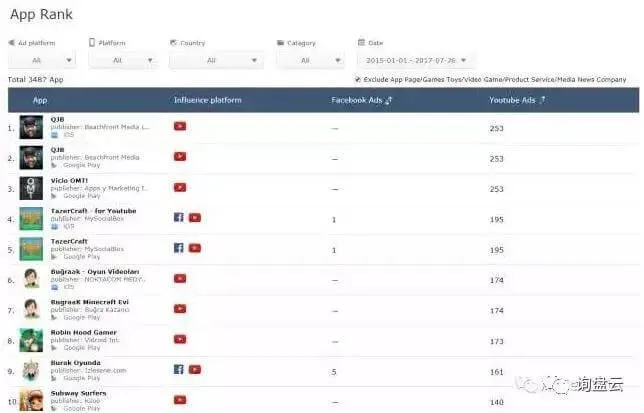This screenshot has width=644, height=413.
Task: Click YouTube icon in second QJB row
Action: (x=180, y=156)
